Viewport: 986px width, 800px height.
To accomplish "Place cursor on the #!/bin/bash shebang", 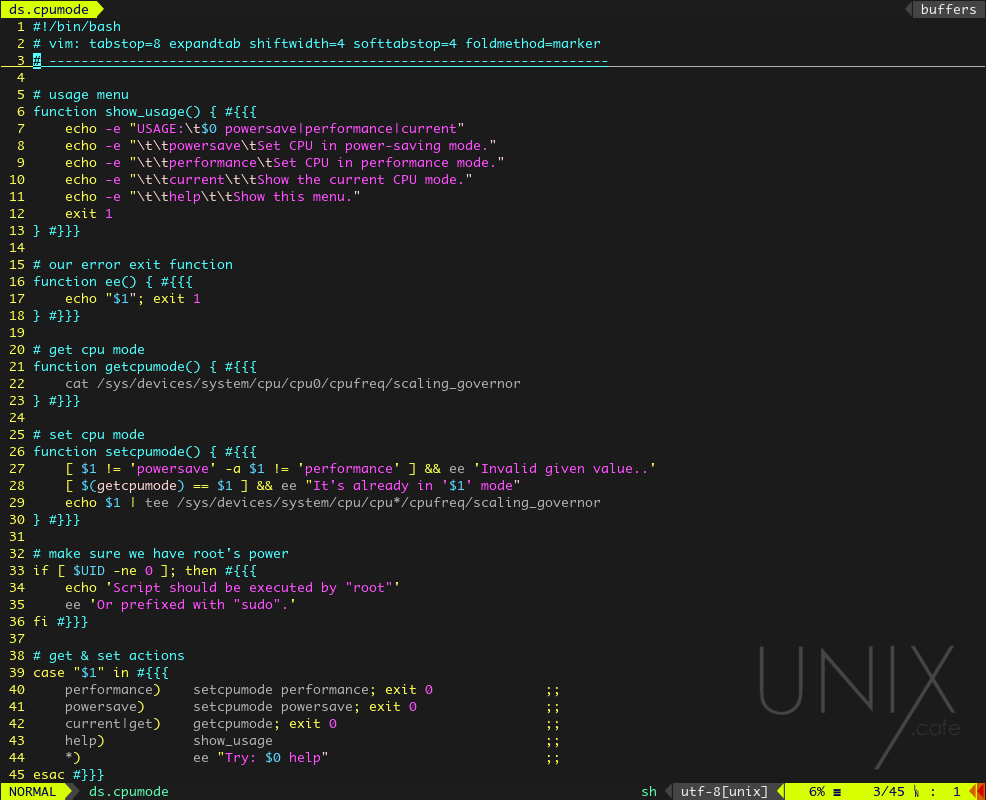I will (x=77, y=26).
